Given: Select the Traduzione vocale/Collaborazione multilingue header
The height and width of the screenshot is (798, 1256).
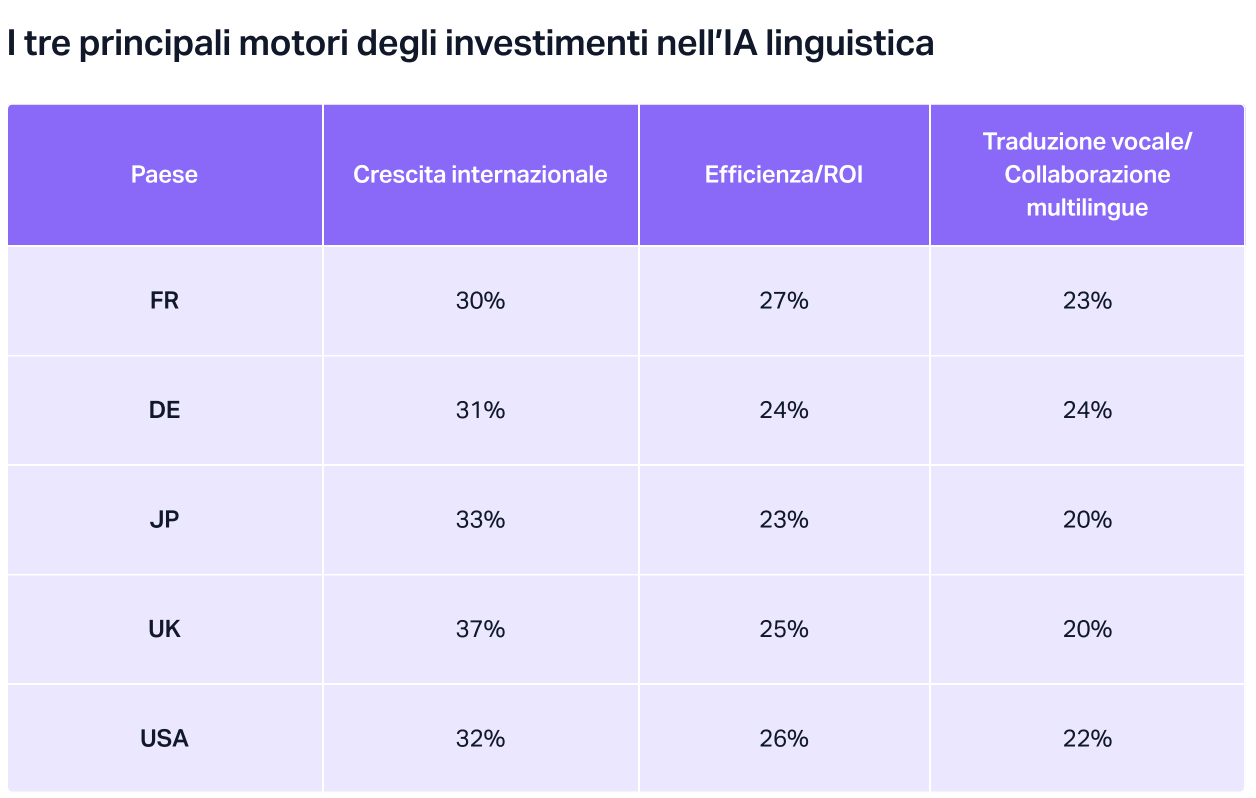Looking at the screenshot, I should 1087,175.
